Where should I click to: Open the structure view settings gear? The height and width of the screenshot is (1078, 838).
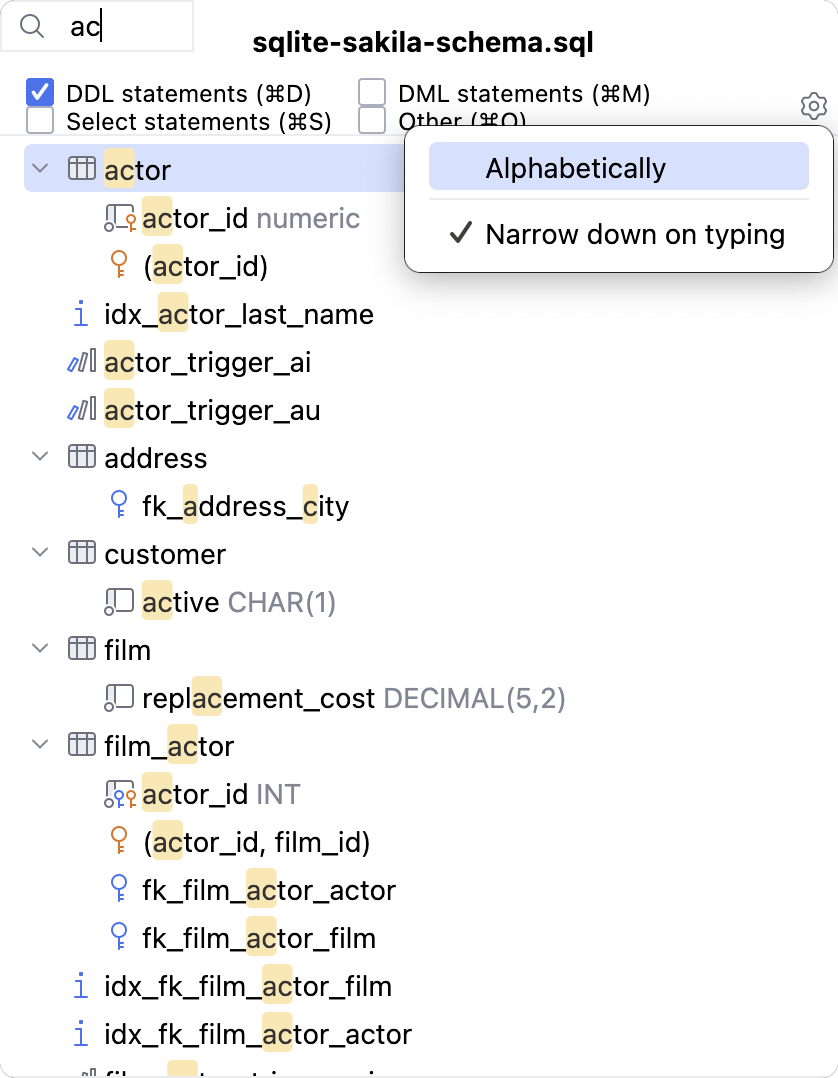click(x=813, y=106)
